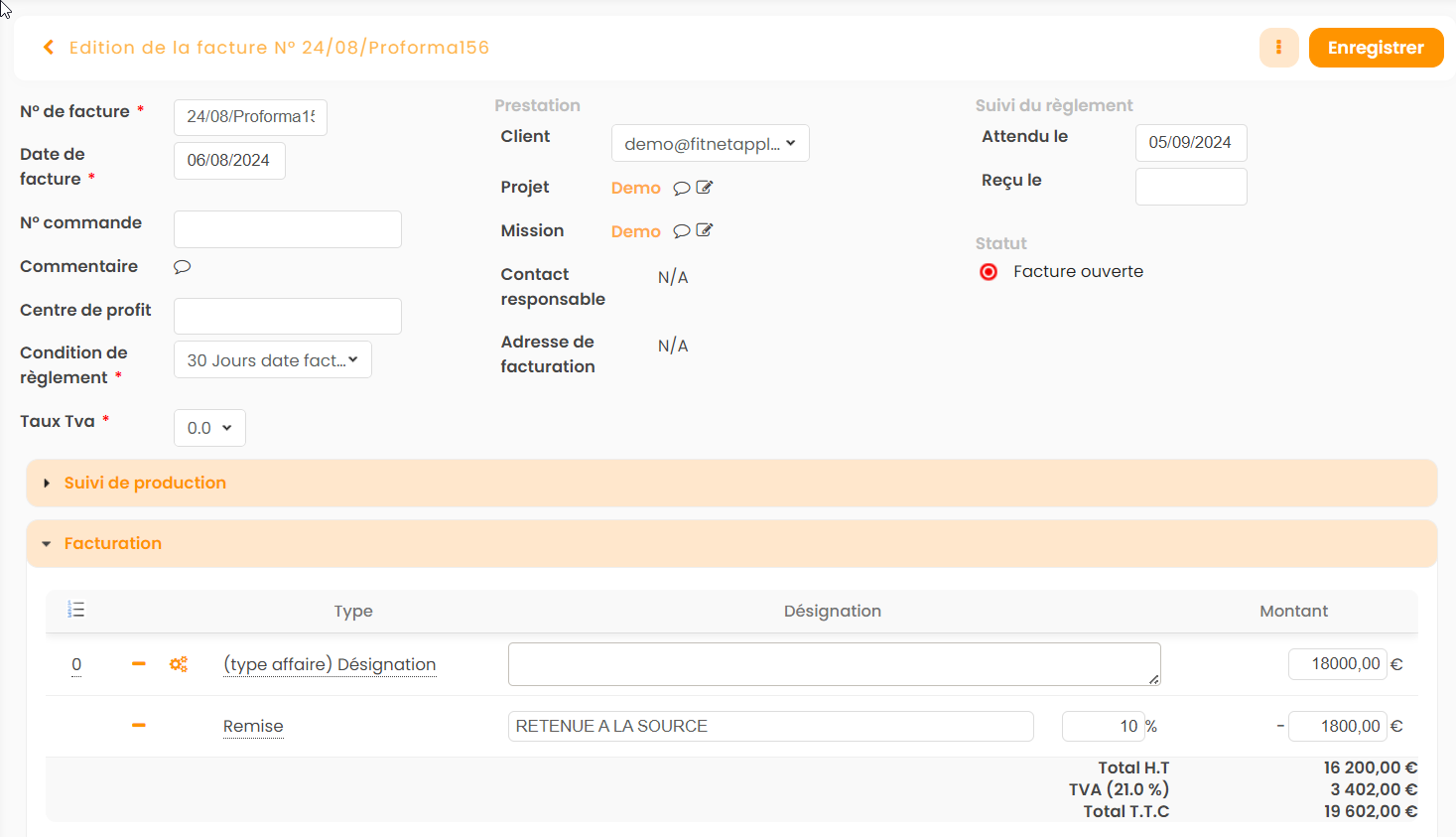Collapse the Facturation section

(112, 543)
